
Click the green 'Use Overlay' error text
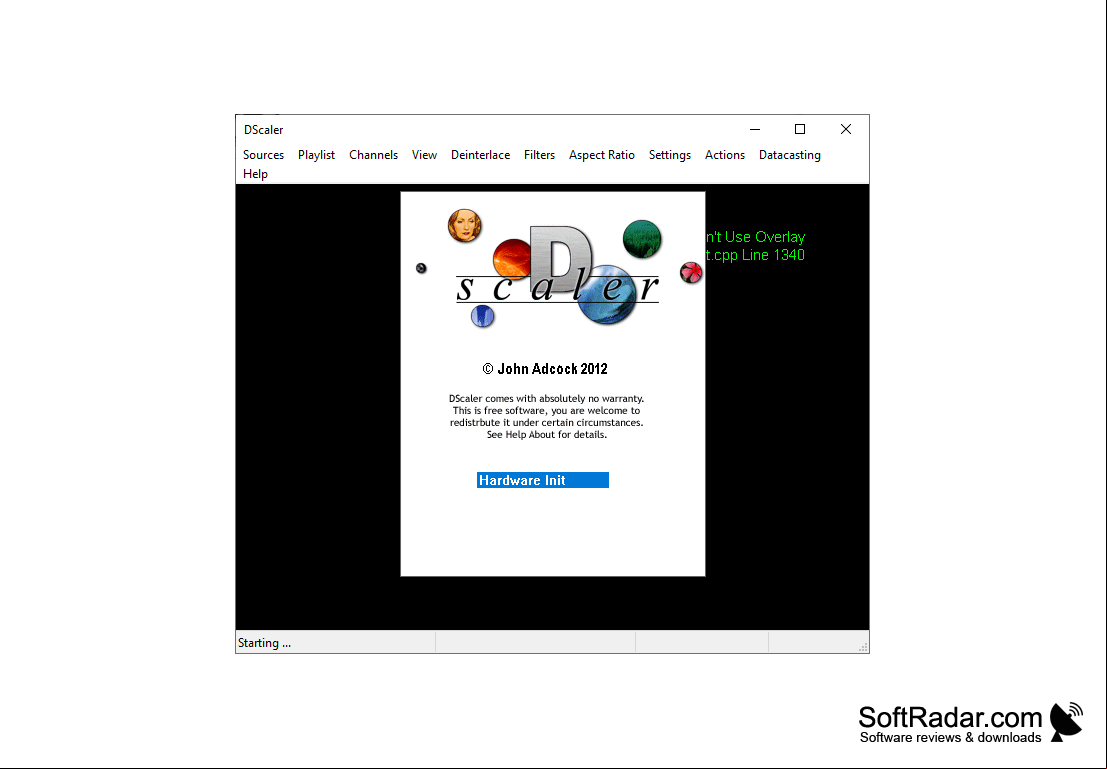[755, 237]
